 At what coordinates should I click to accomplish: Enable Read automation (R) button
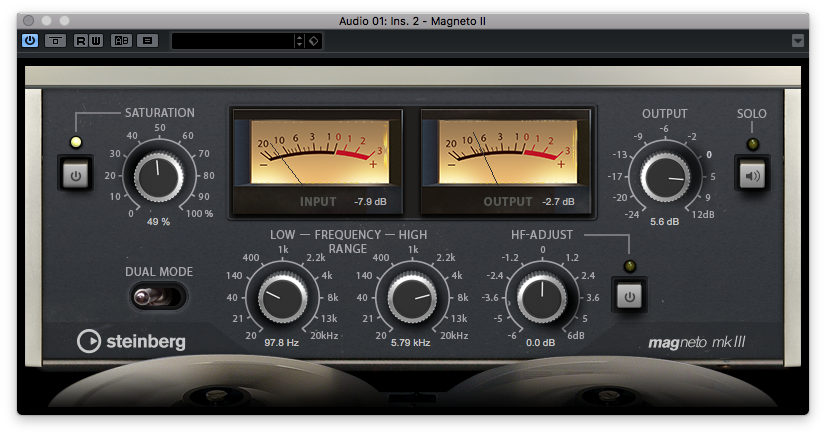81,41
